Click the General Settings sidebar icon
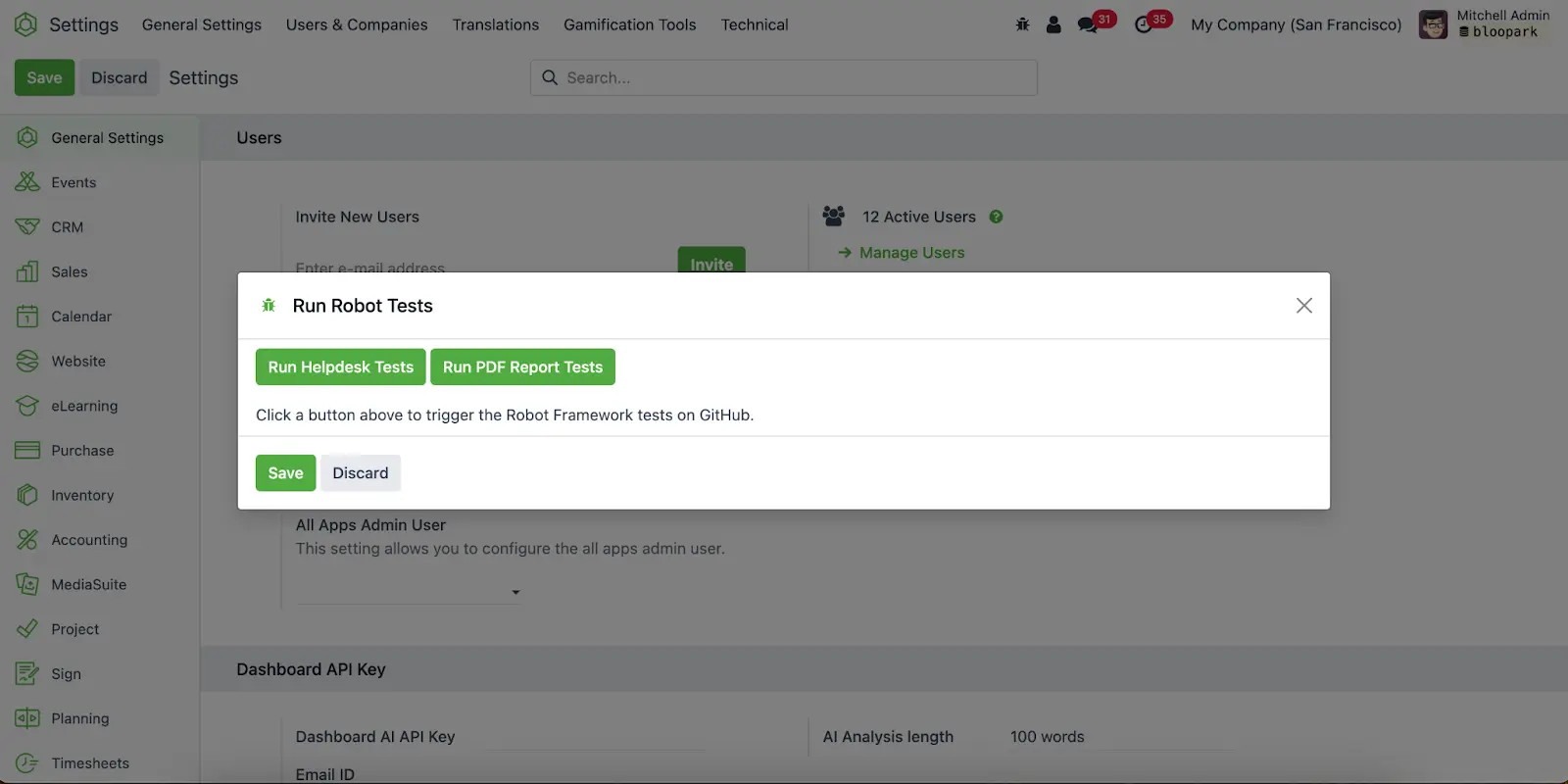The width and height of the screenshot is (1568, 784). [x=27, y=138]
